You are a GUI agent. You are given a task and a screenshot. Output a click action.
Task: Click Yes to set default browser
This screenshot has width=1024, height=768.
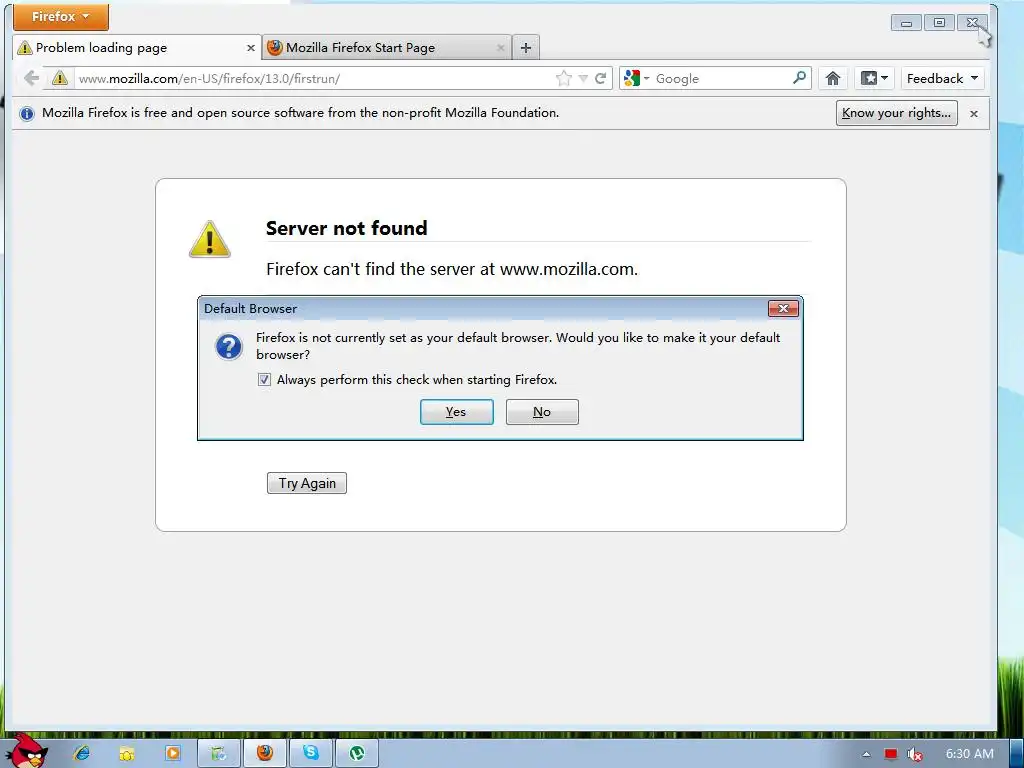[456, 412]
